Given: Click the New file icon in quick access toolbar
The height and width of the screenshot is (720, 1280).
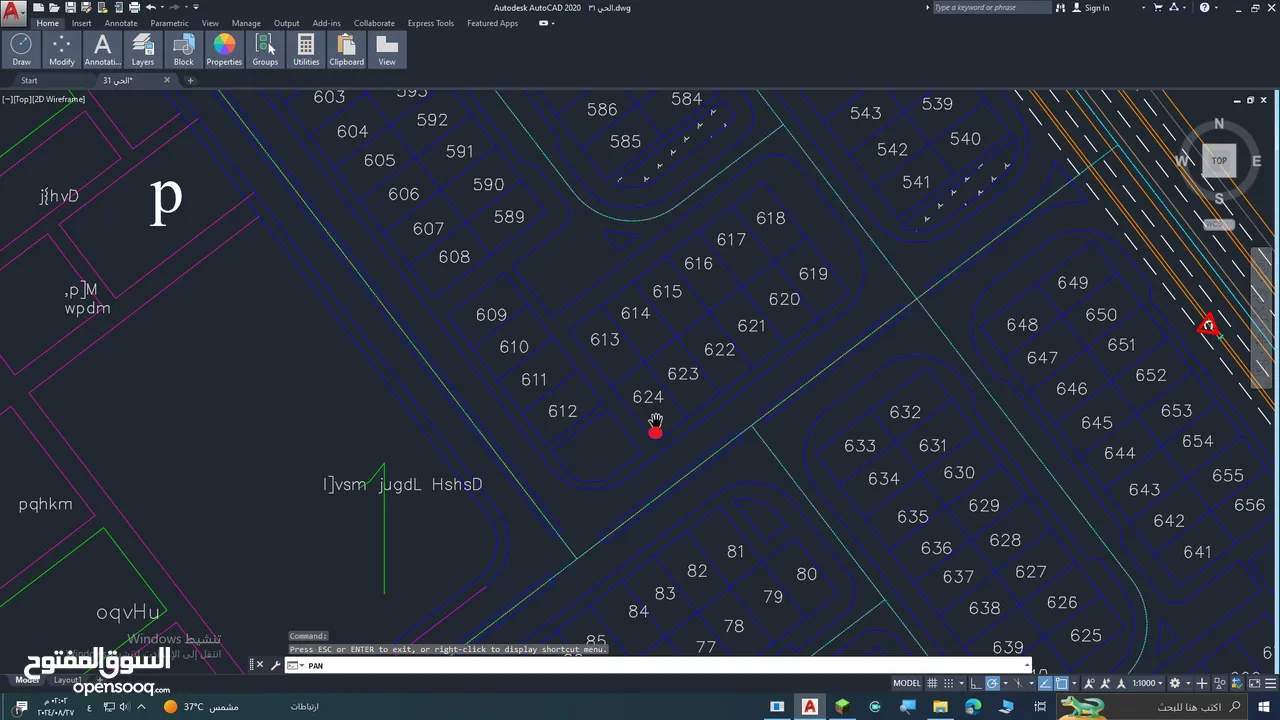Looking at the screenshot, I should click(38, 7).
